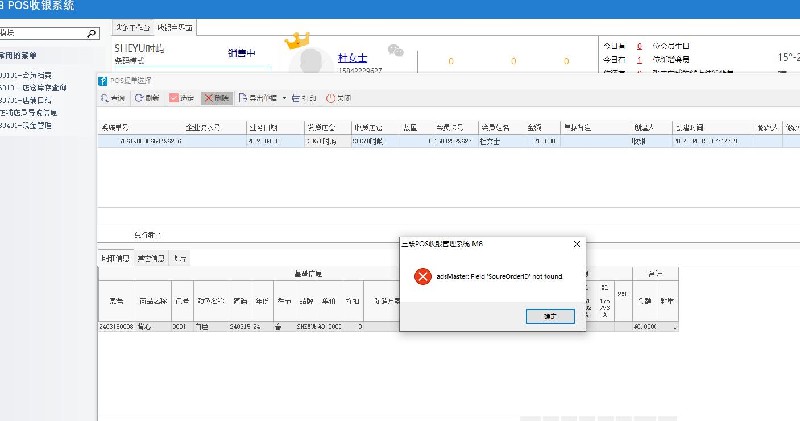This screenshot has height=421, width=800.
Task: Click the print icon in toolbar
Action: point(297,98)
